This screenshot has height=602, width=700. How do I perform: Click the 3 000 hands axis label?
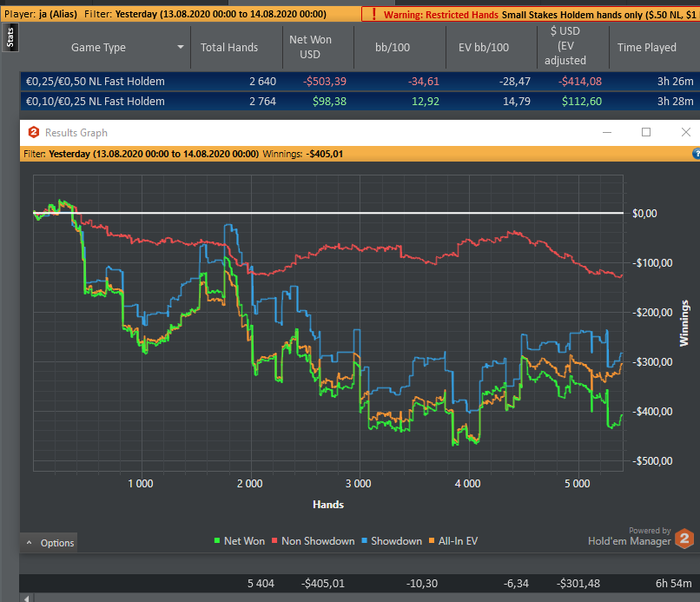358,484
